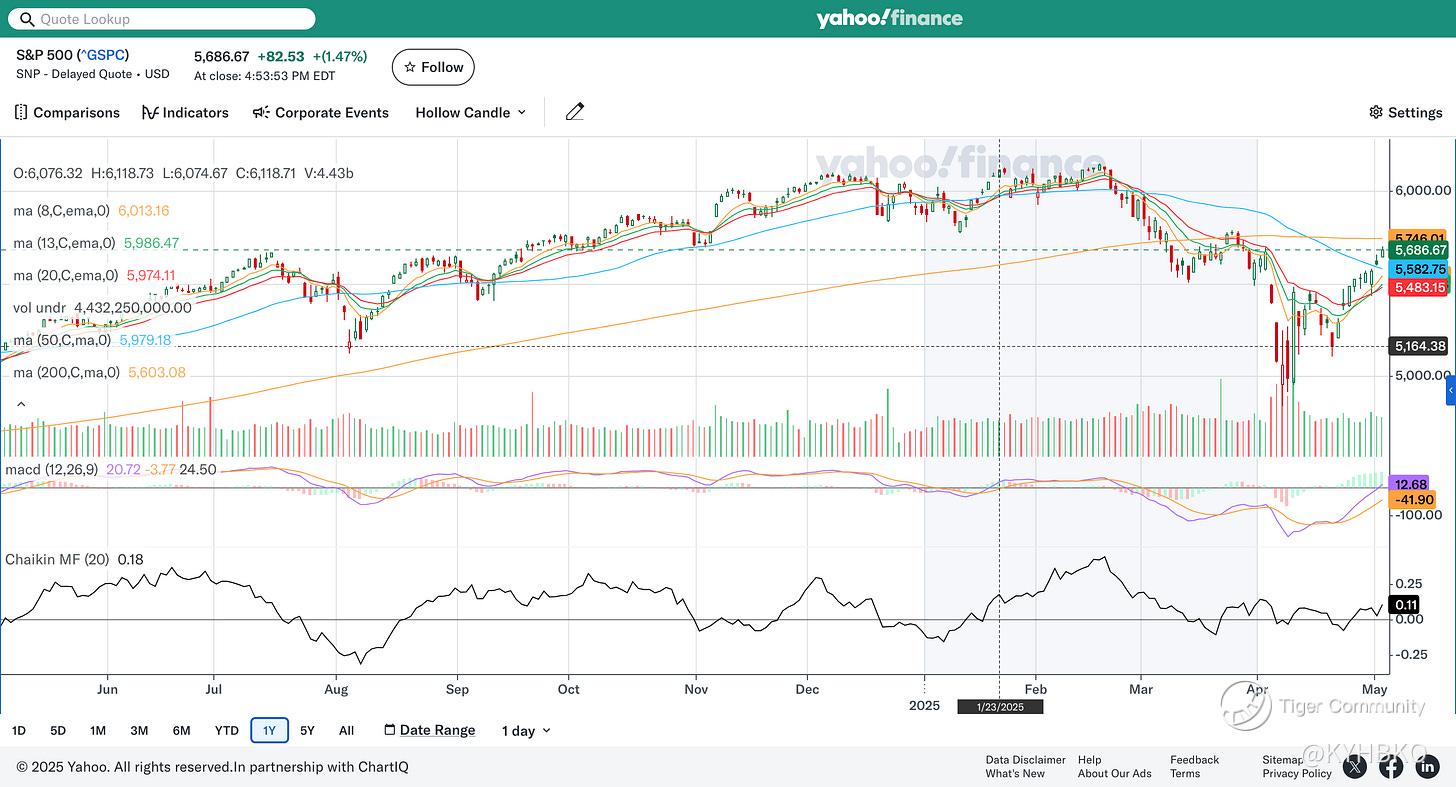Screen dimensions: 1456x787
Task: Show Corporate Events options
Action: tap(321, 112)
